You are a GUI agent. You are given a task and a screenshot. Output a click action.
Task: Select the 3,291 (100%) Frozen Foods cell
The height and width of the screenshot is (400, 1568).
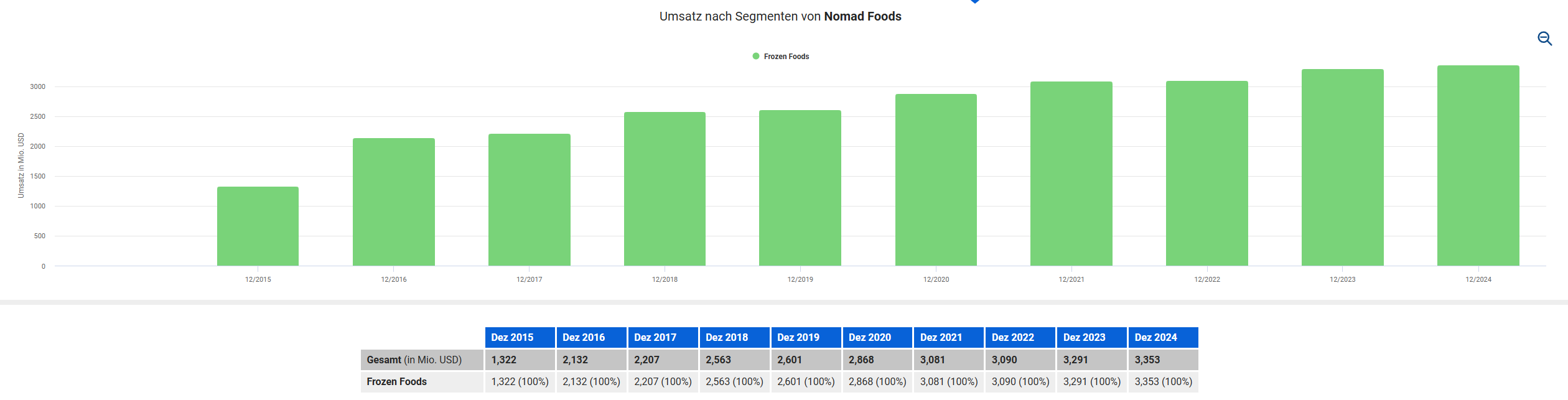click(1091, 381)
